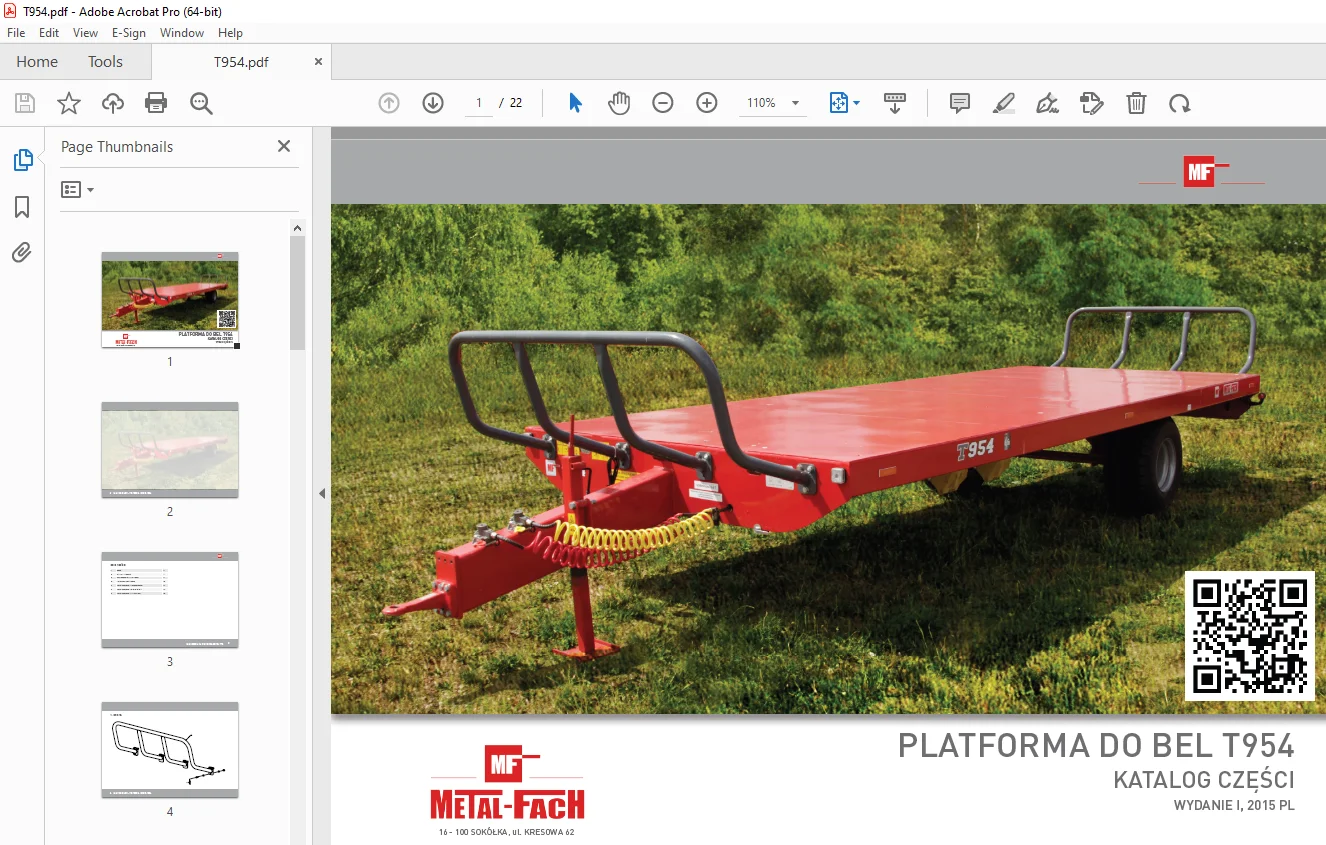This screenshot has width=1326, height=845.
Task: Click the scrolling mode keyboard icon
Action: pos(895,103)
